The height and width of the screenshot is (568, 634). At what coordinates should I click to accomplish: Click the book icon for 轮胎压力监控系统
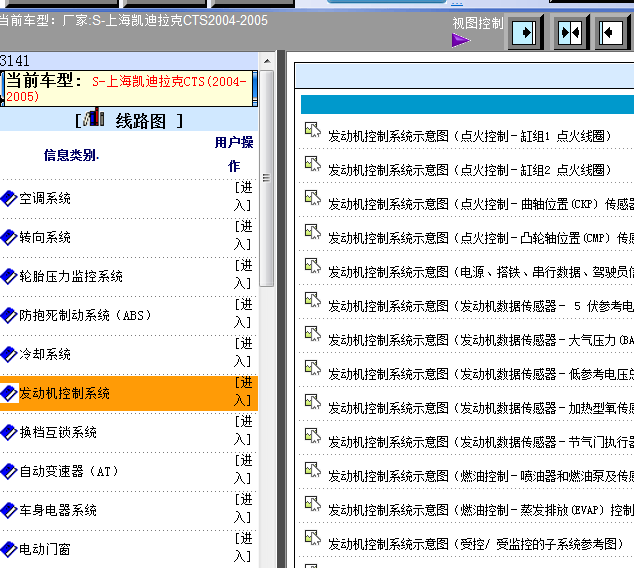(8, 276)
